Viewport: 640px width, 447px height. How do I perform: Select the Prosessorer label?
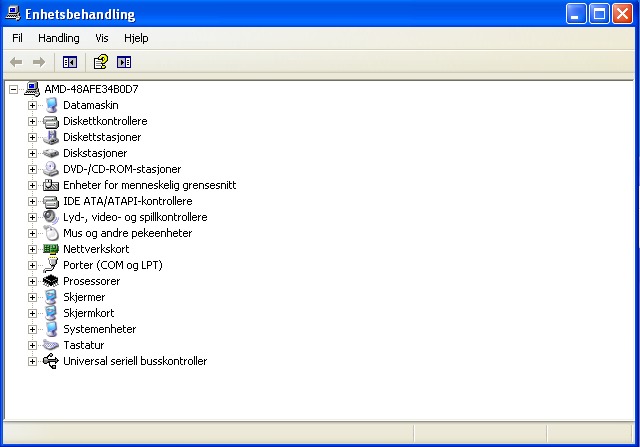click(91, 281)
